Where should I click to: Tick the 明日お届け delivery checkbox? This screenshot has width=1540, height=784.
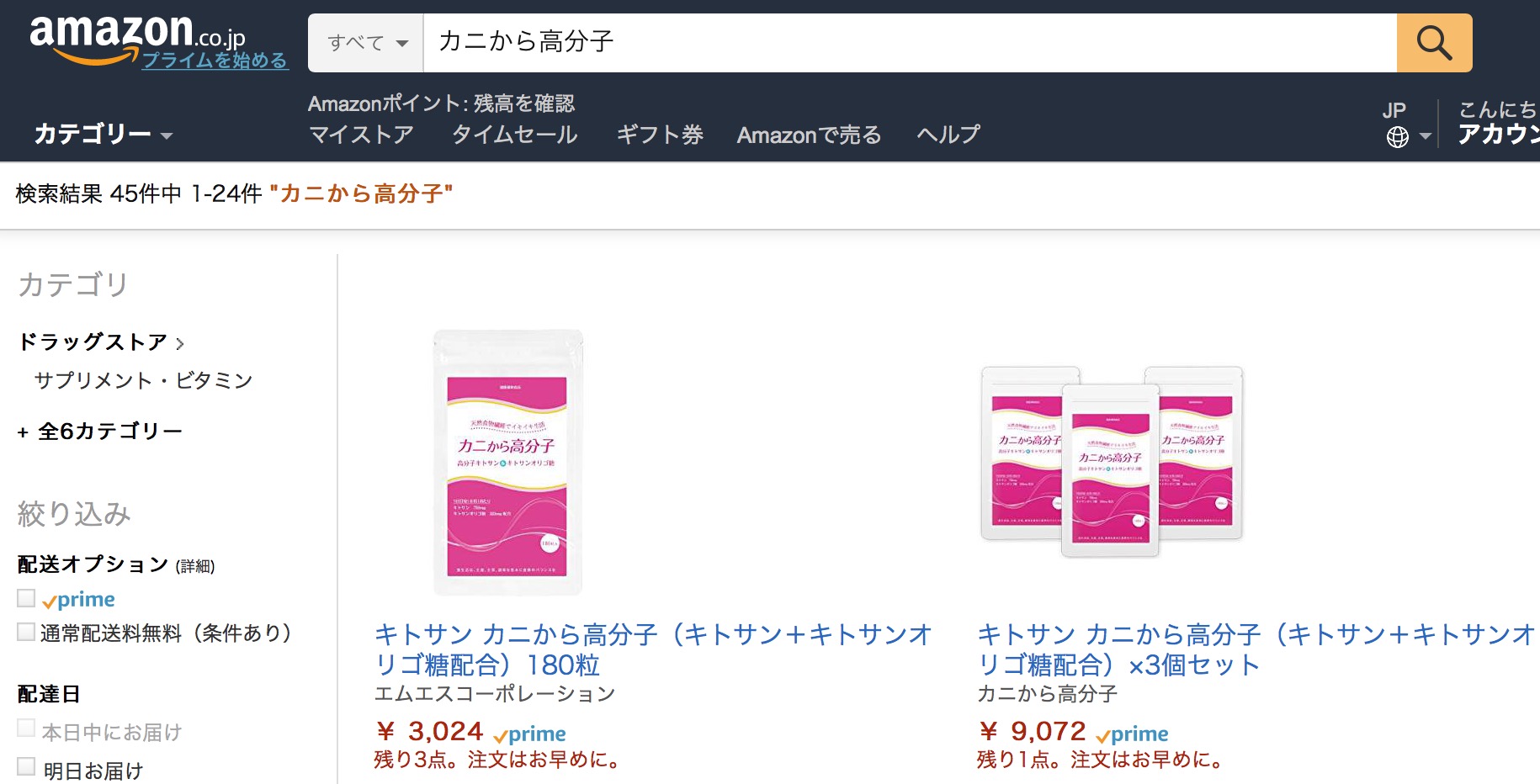(26, 766)
